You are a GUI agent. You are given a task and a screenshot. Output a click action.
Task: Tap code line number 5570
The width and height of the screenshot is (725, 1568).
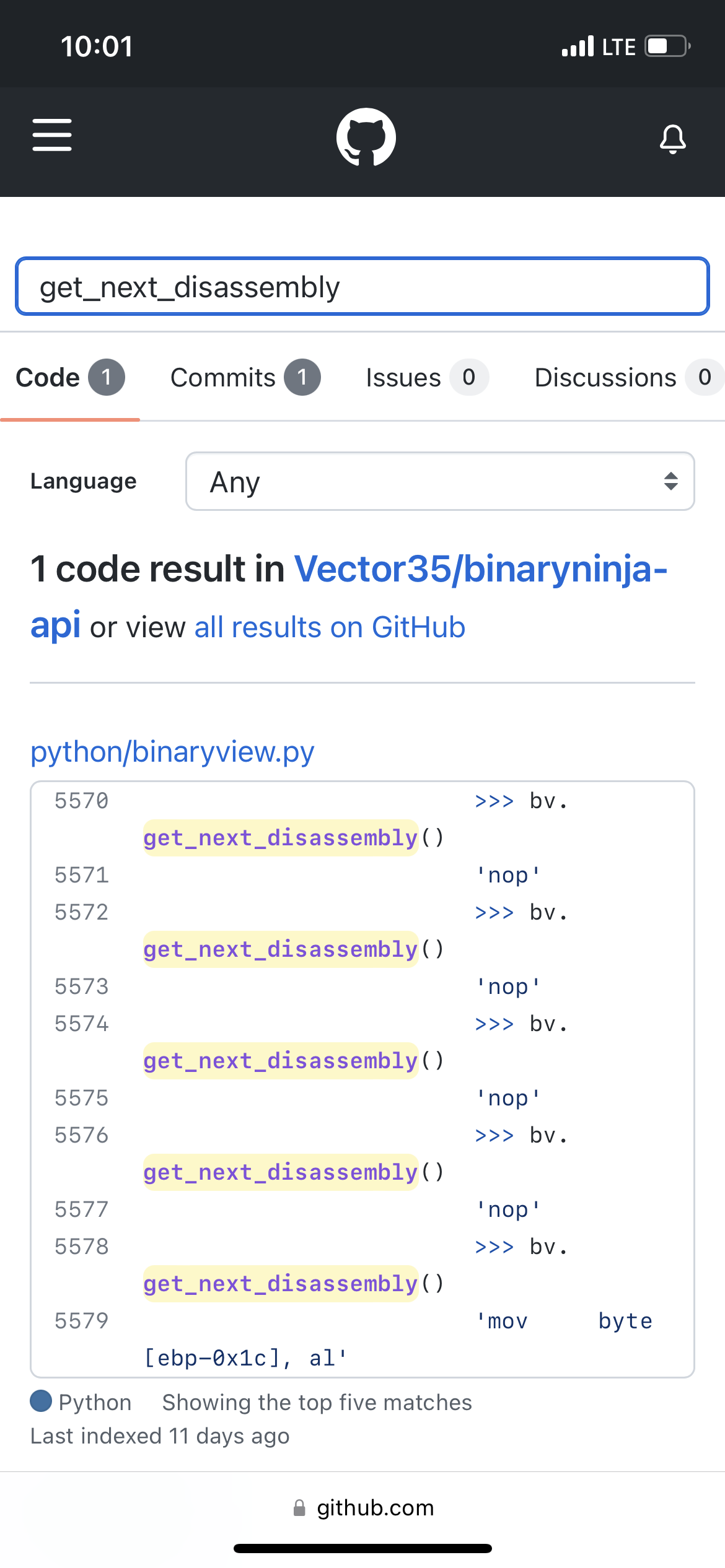click(x=81, y=801)
